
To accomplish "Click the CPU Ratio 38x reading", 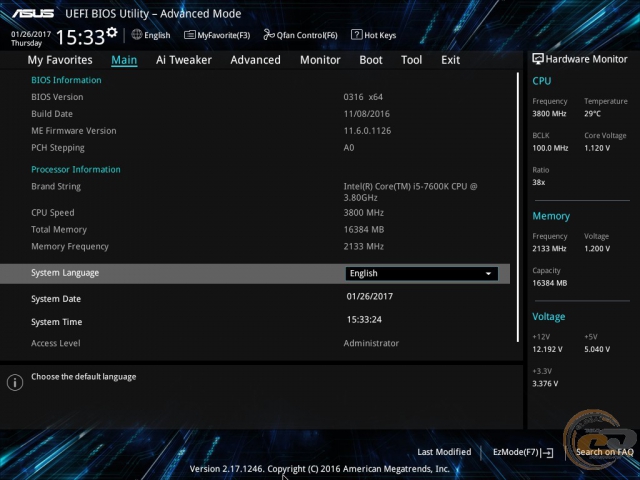I will pyautogui.click(x=538, y=182).
